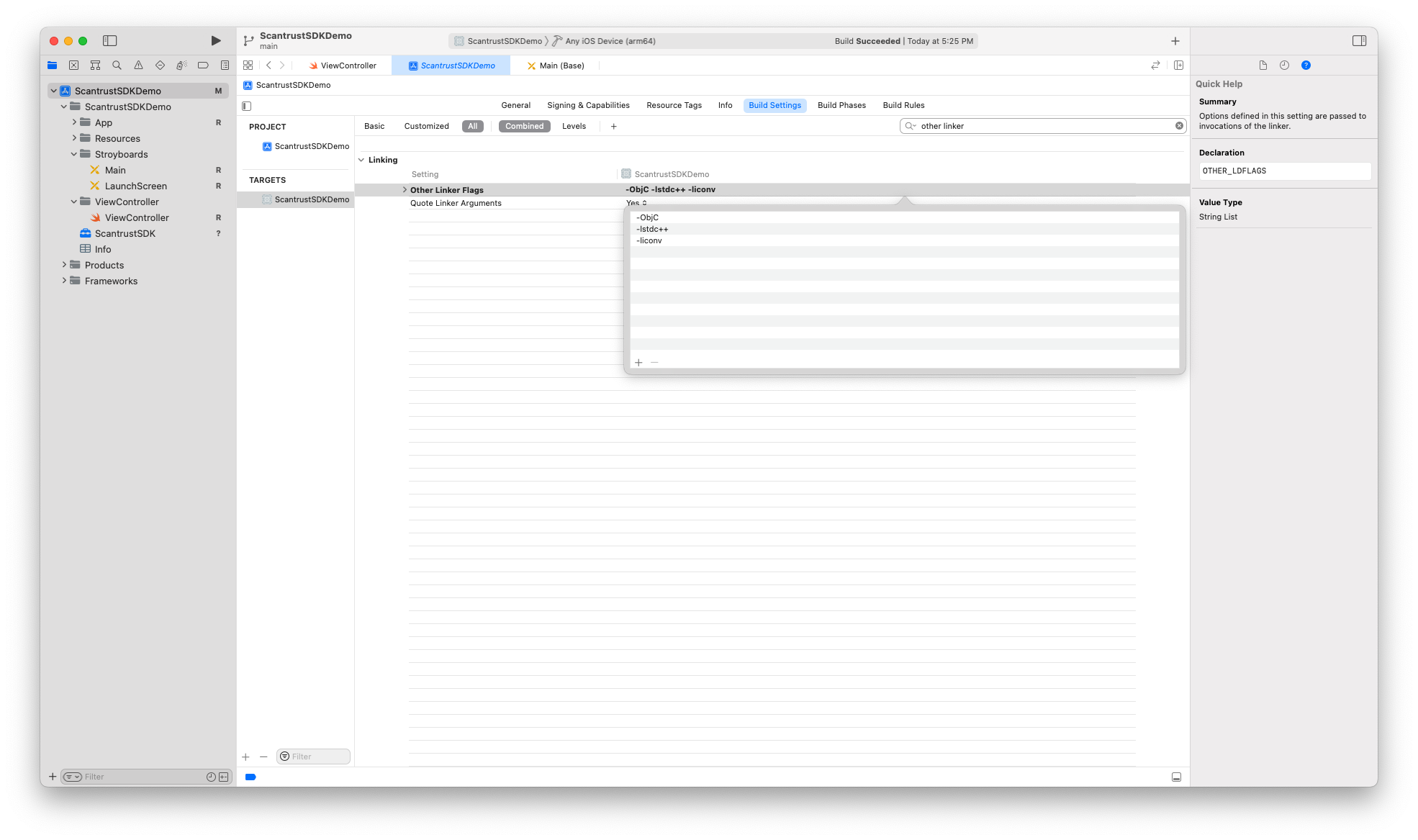Remove the selected target with minus
Image resolution: width=1418 pixels, height=840 pixels.
coord(263,757)
